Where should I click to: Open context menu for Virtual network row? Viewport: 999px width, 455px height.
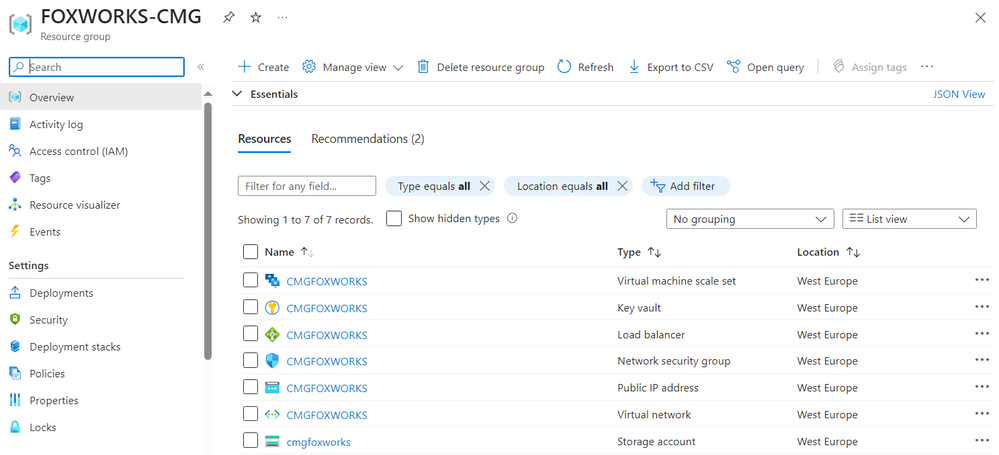pos(982,414)
